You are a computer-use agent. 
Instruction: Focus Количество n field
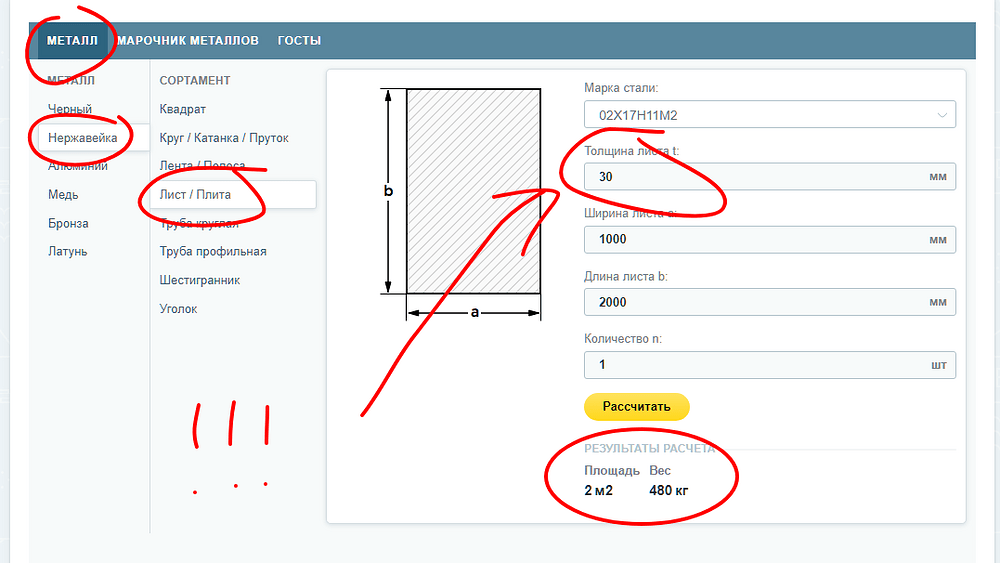pos(770,365)
